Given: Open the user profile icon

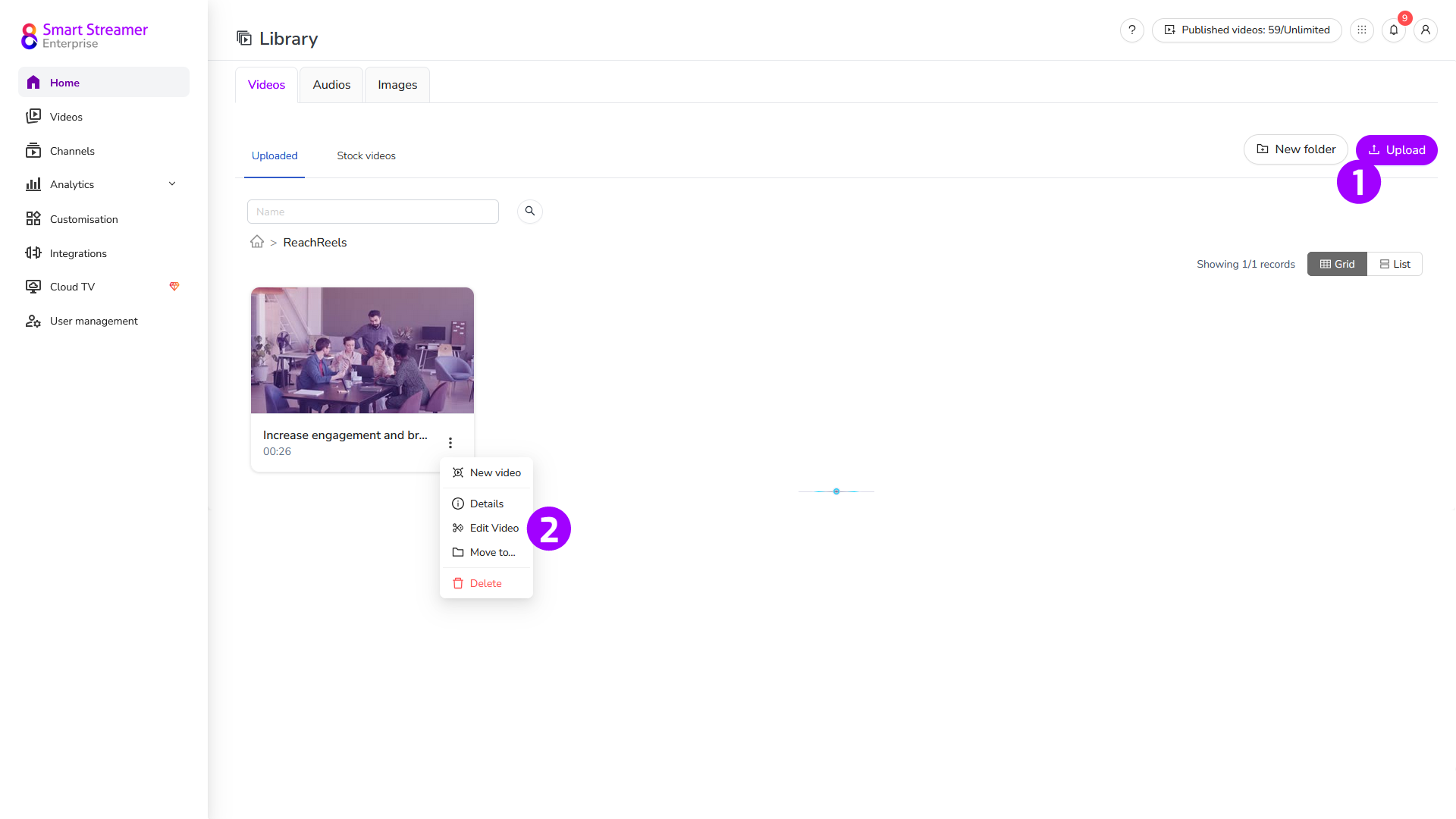Looking at the screenshot, I should pyautogui.click(x=1426, y=30).
